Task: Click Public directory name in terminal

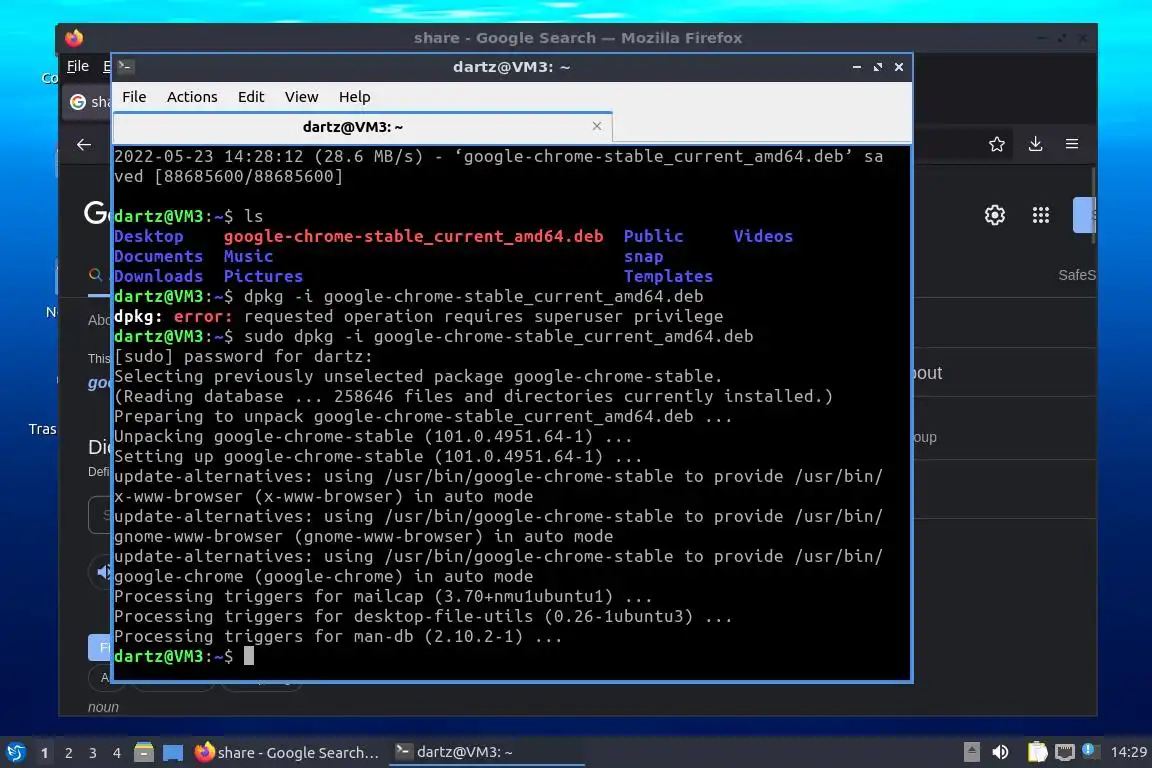Action: pyautogui.click(x=653, y=236)
